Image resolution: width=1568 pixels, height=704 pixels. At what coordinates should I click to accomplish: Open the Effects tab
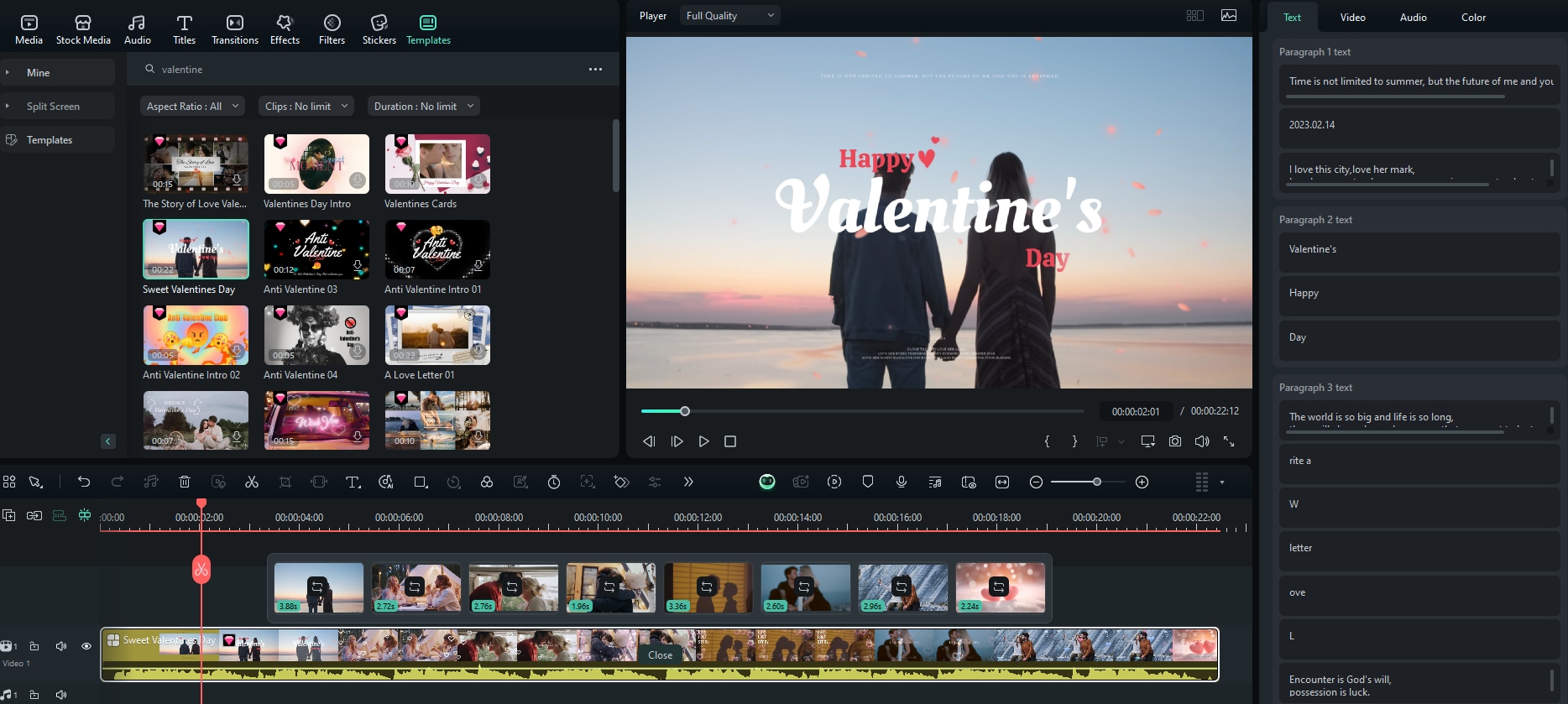[285, 29]
